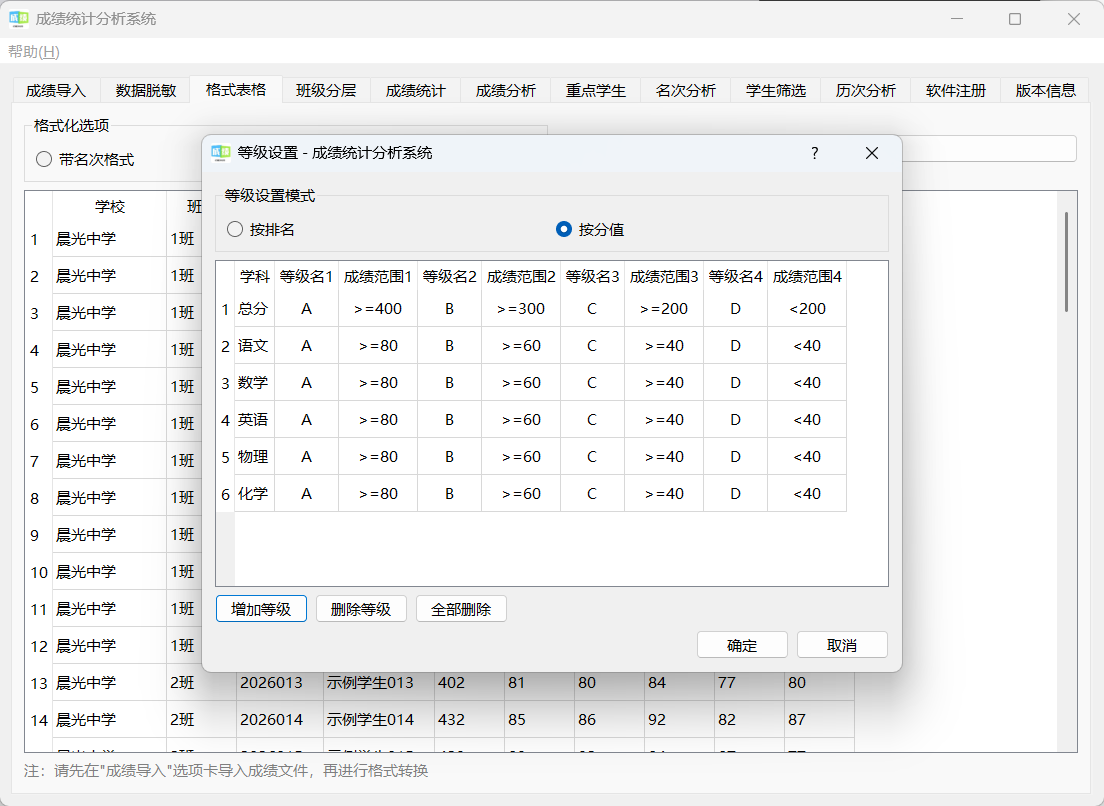The width and height of the screenshot is (1104, 806).
Task: Cancel with the 取消 button
Action: tap(842, 645)
